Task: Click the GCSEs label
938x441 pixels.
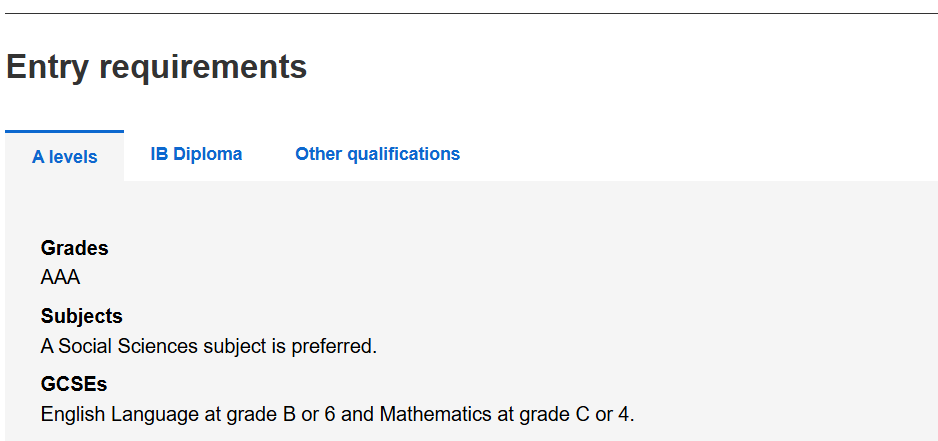Action: [73, 384]
